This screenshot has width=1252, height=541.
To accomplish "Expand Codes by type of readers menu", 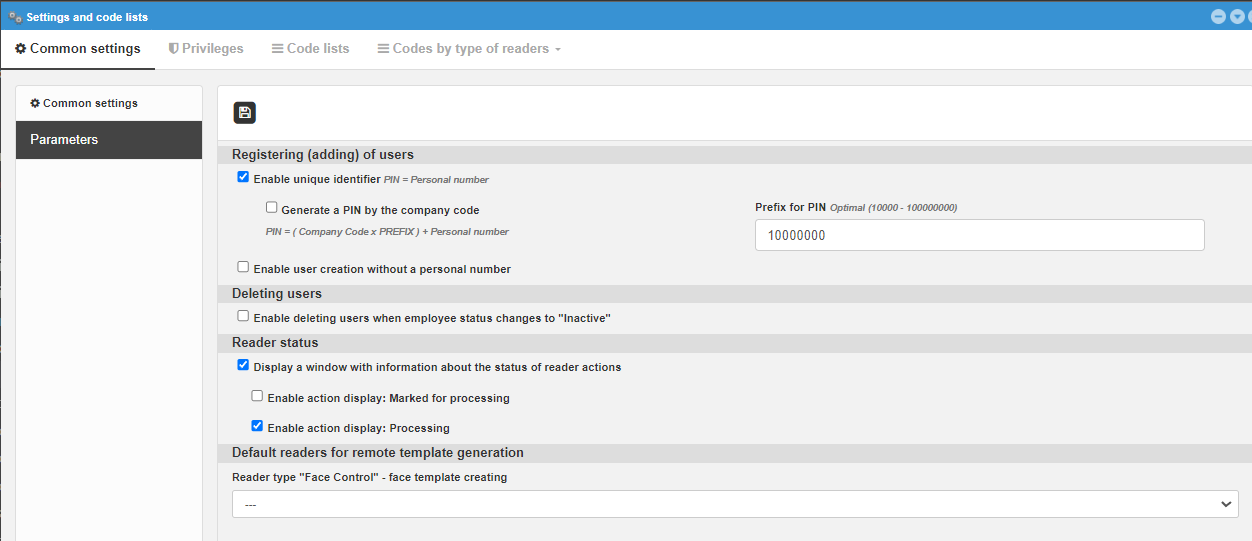I will [469, 49].
